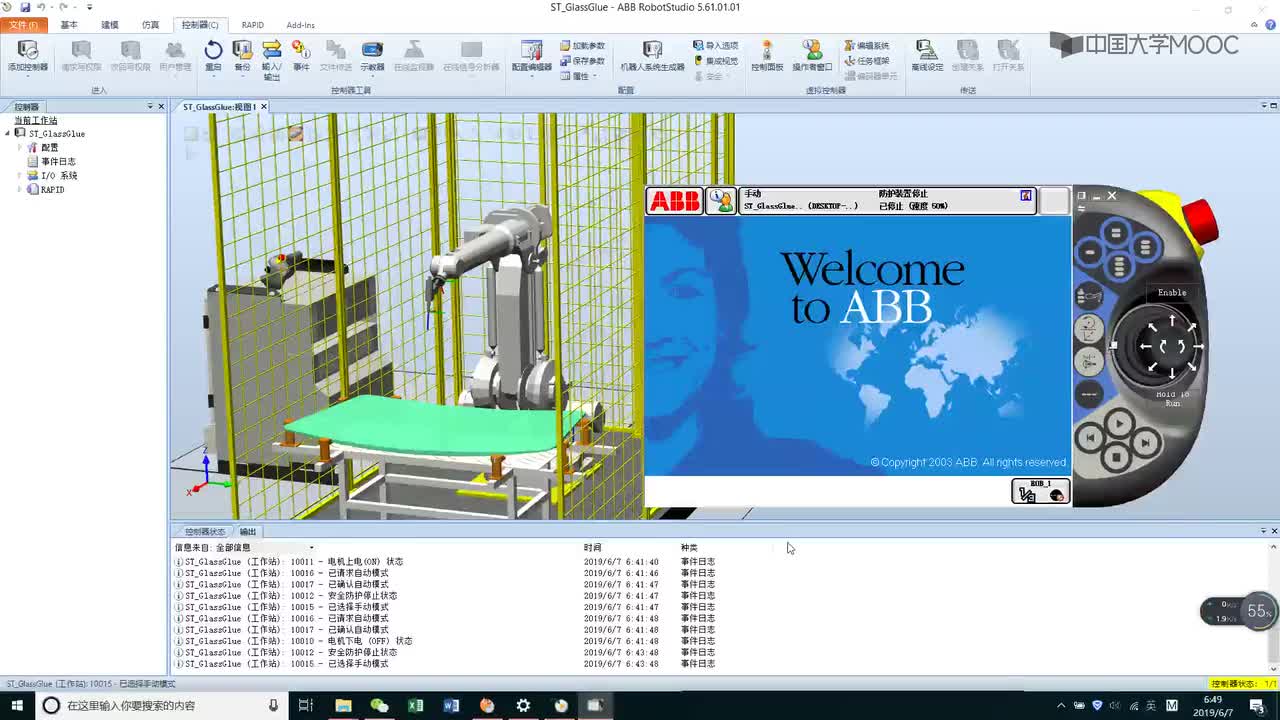Open the 控制面板 (Control Panel)
1280x720 pixels.
767,56
